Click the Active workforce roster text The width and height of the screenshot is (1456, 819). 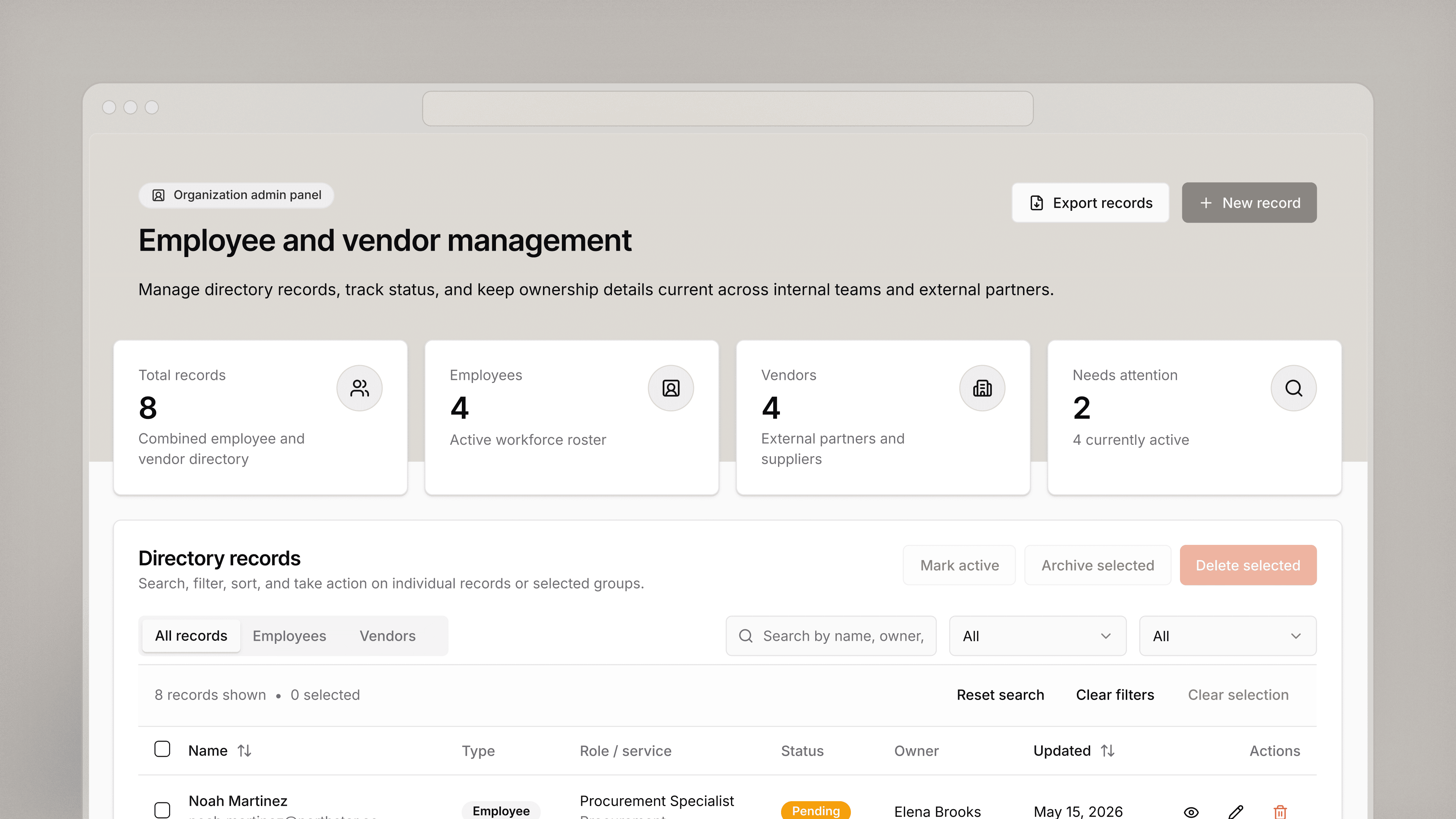[x=528, y=440]
